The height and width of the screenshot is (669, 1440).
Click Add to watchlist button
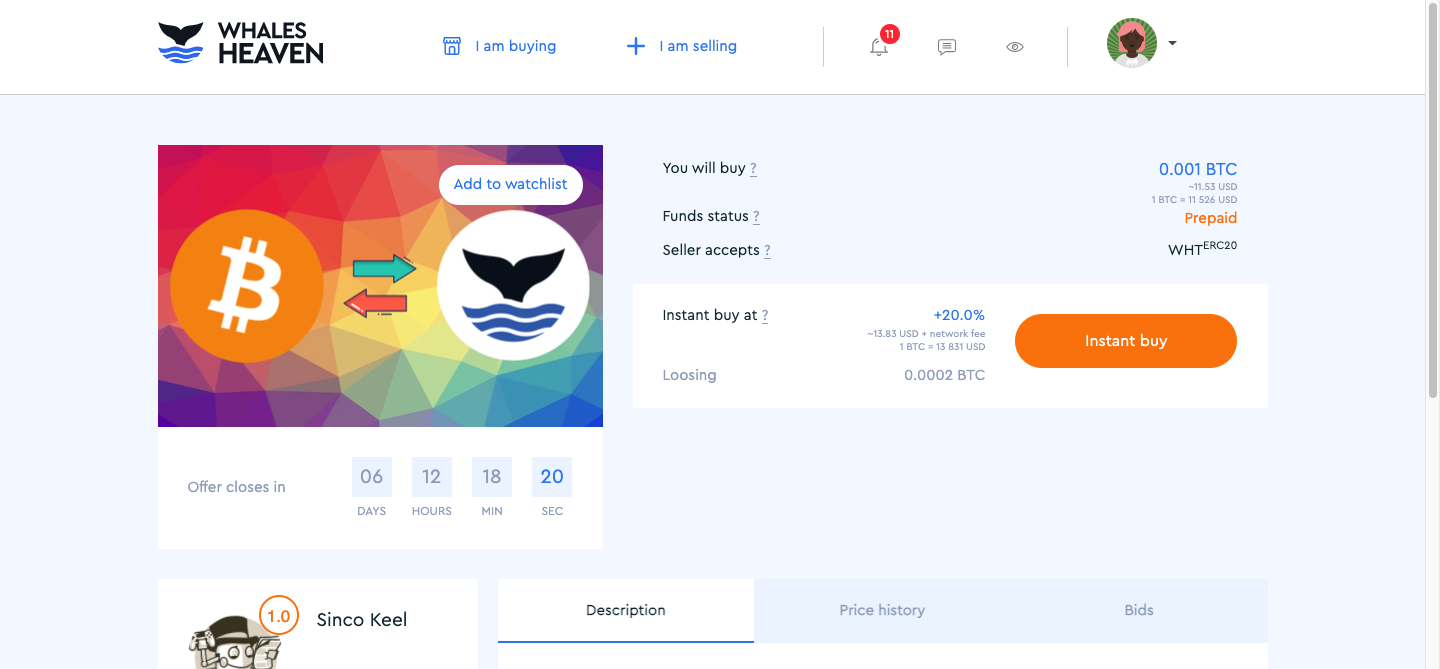point(510,184)
